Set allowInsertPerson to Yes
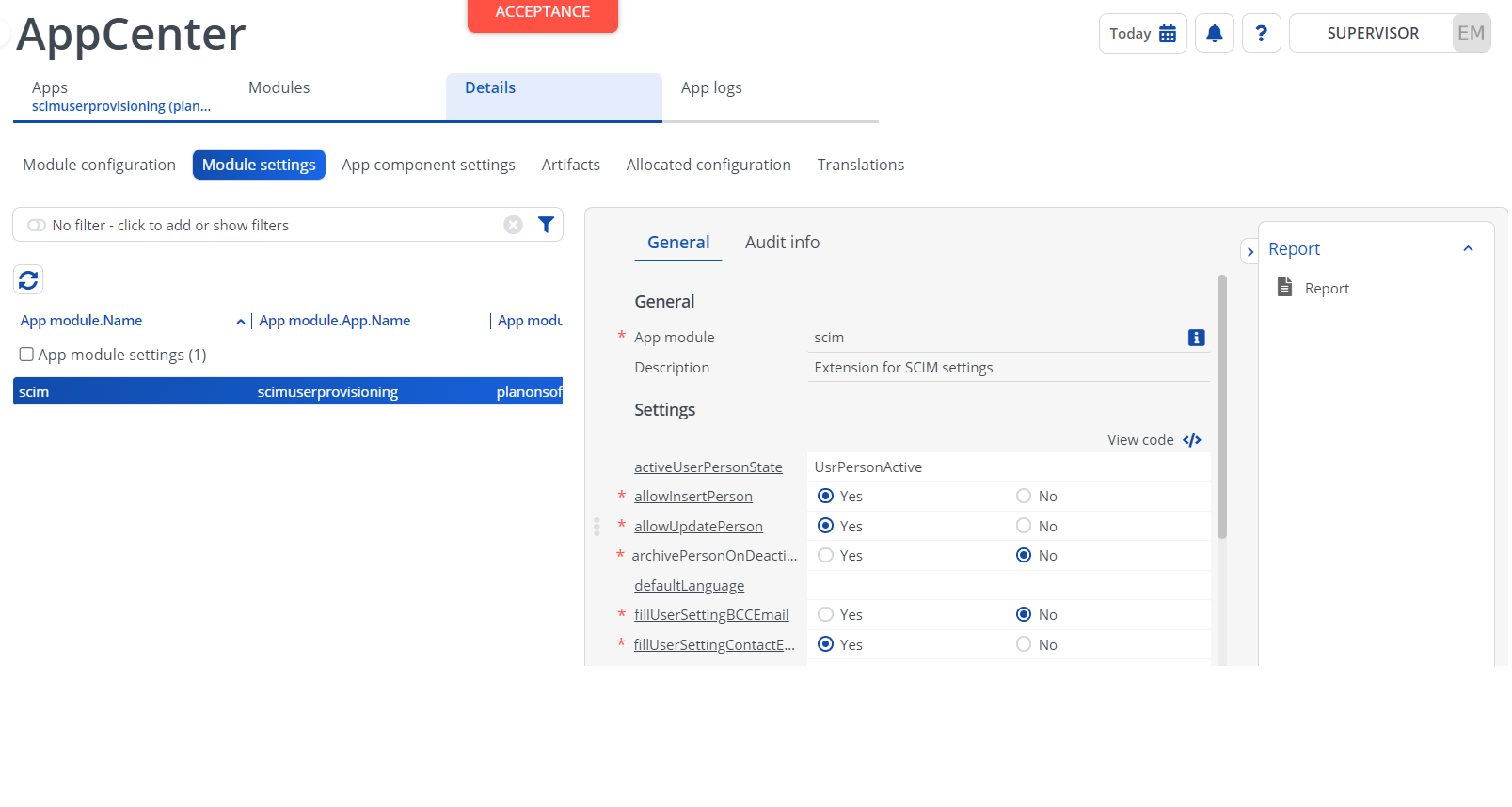This screenshot has width=1512, height=807. point(825,496)
